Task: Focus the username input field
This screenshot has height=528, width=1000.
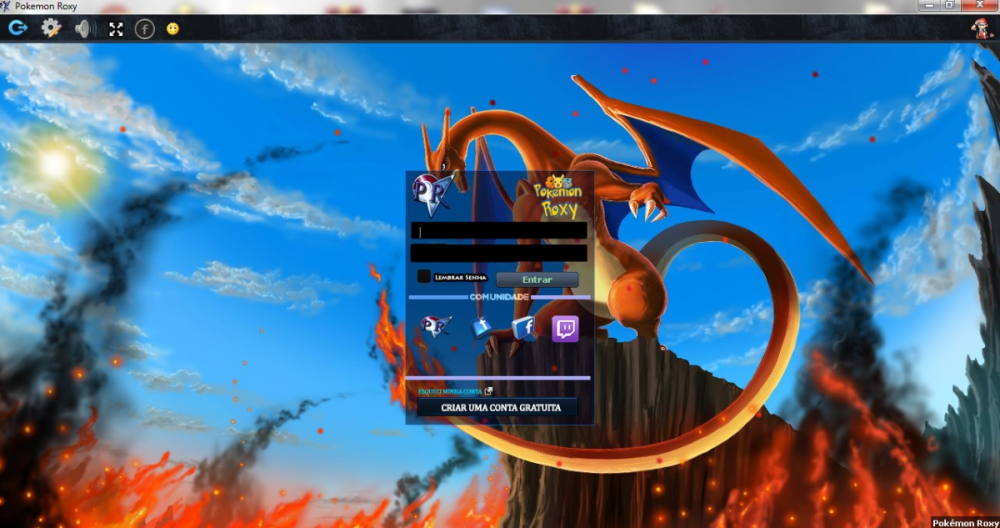Action: pos(499,231)
